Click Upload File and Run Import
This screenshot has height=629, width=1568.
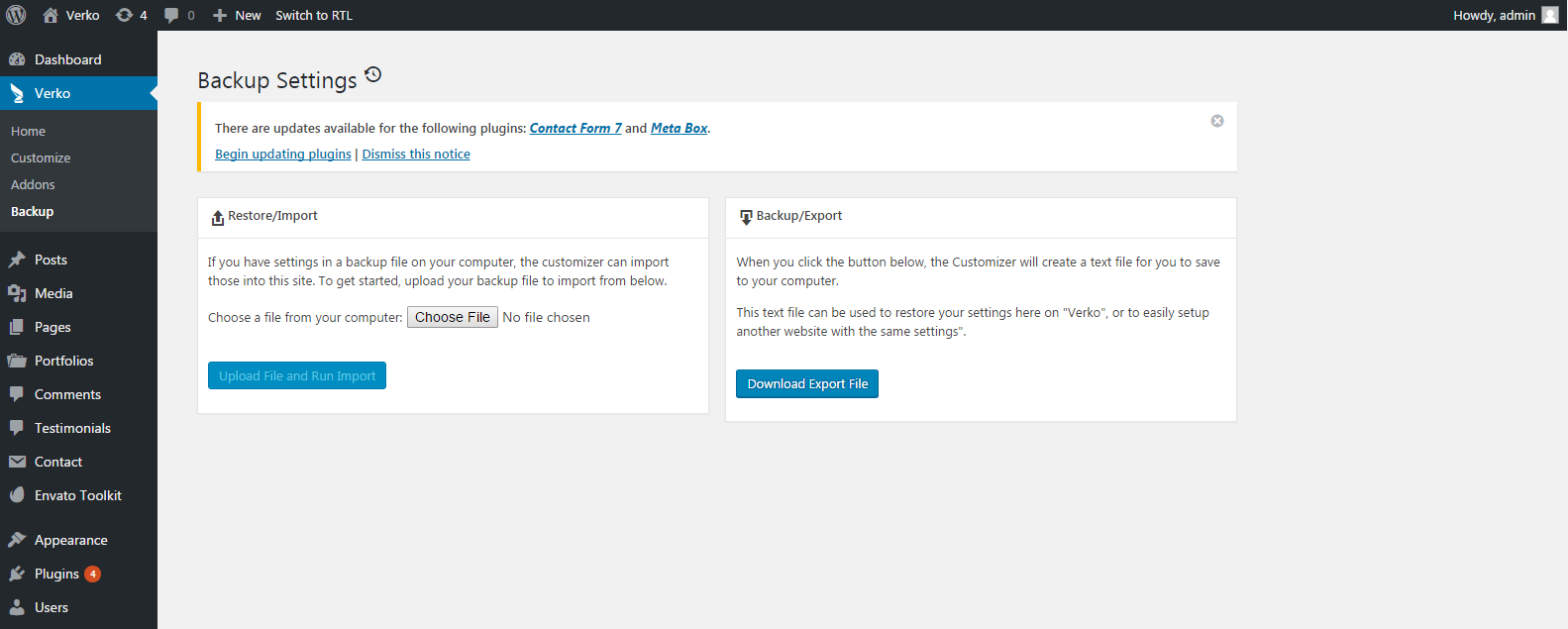point(297,375)
